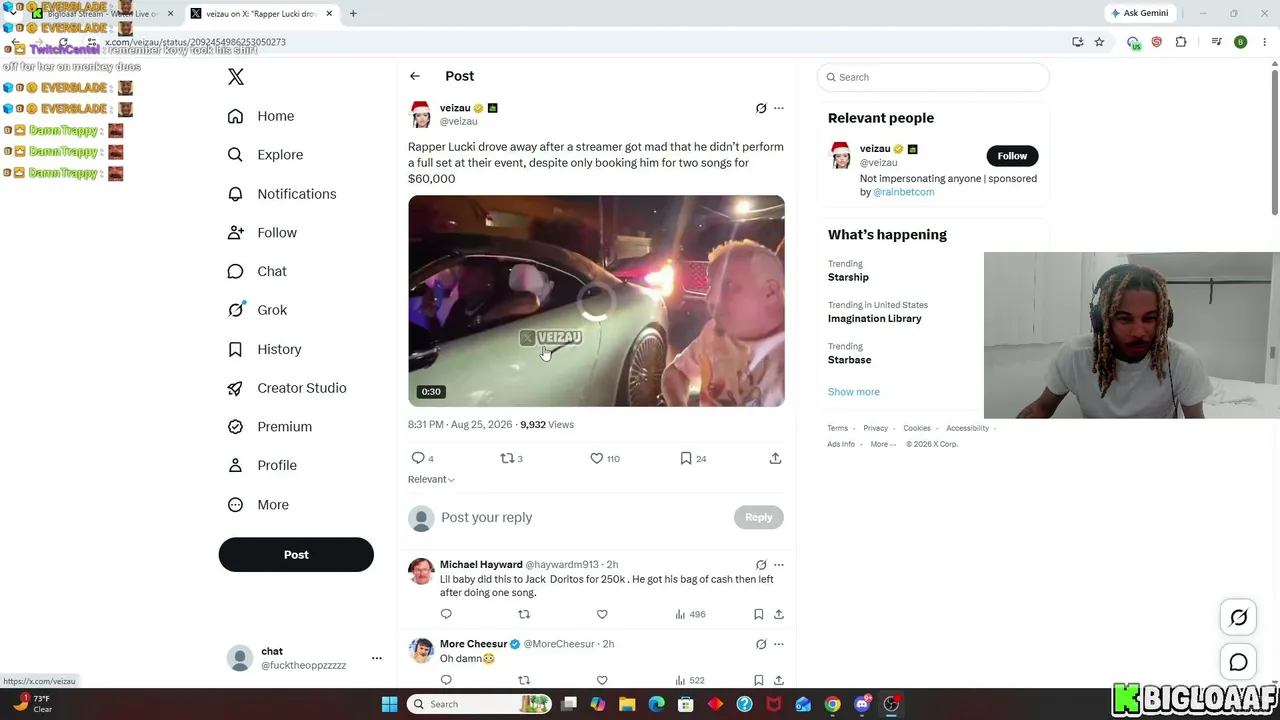1280x720 pixels.
Task: Open Grok in the sidebar
Action: click(257, 310)
